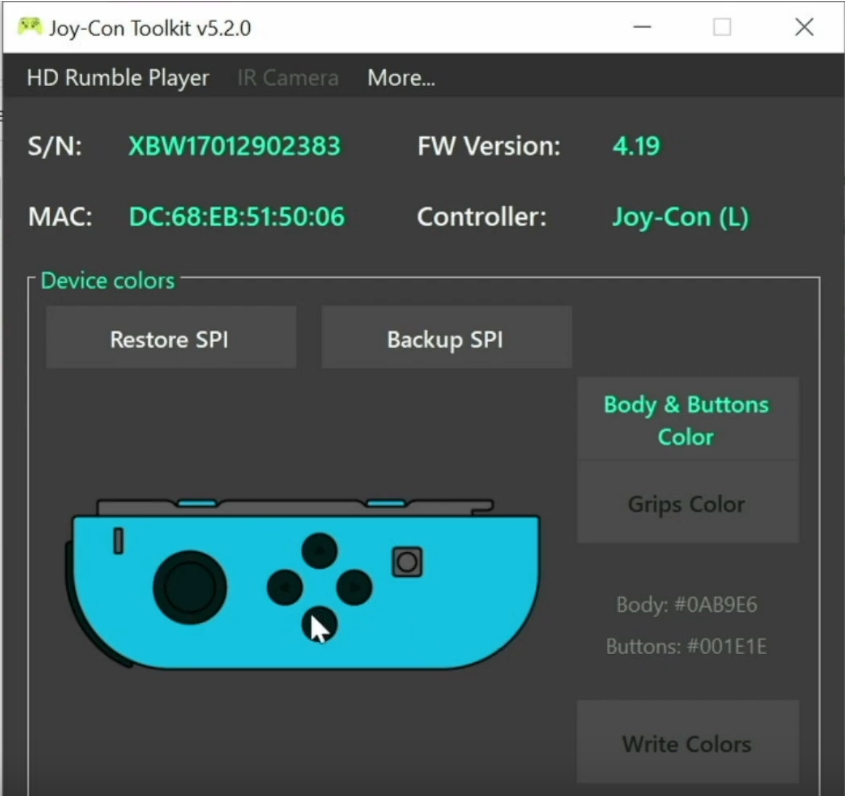Click the Grips Color button

click(688, 503)
